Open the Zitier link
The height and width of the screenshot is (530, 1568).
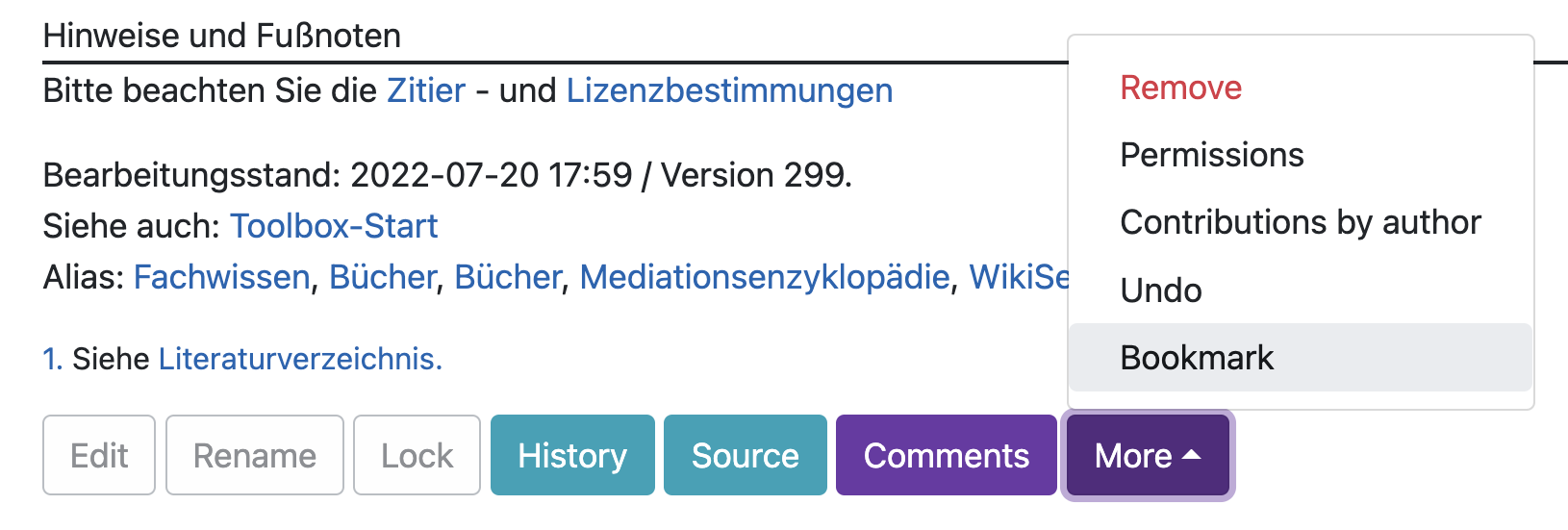(x=426, y=90)
